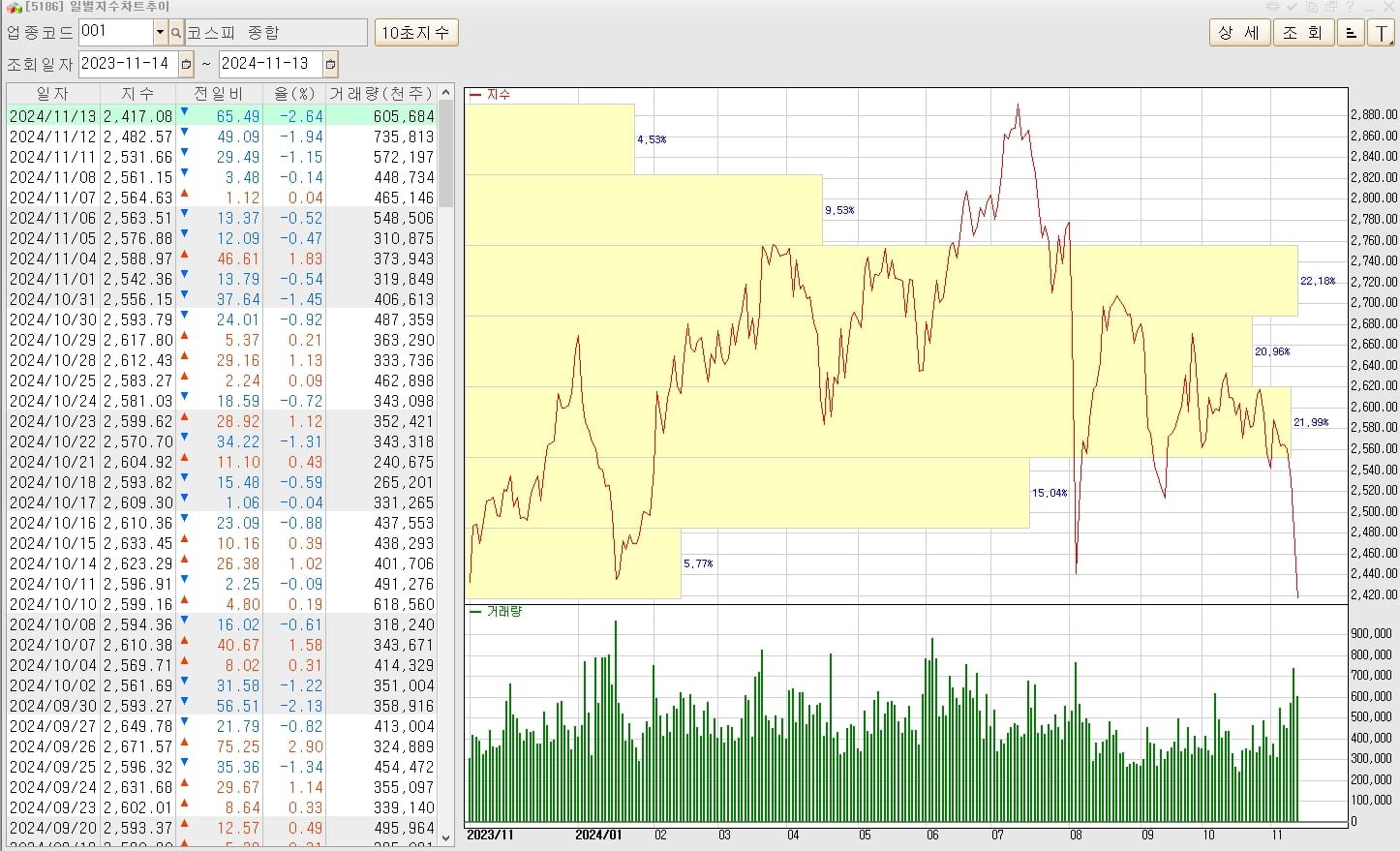Screen dimensions: 1400x851
Task: Click the start date field 2023-11-14
Action: coord(129,64)
